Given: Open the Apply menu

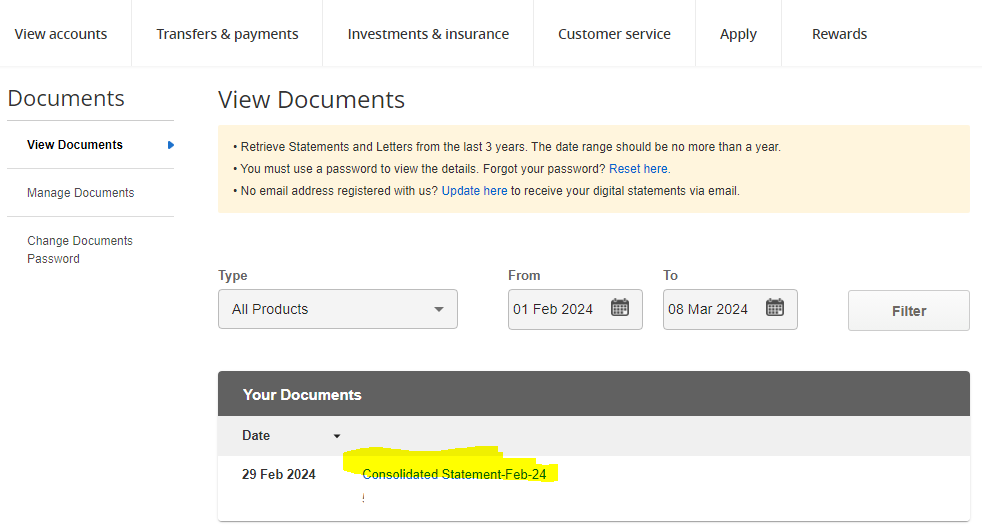Looking at the screenshot, I should click(x=738, y=34).
